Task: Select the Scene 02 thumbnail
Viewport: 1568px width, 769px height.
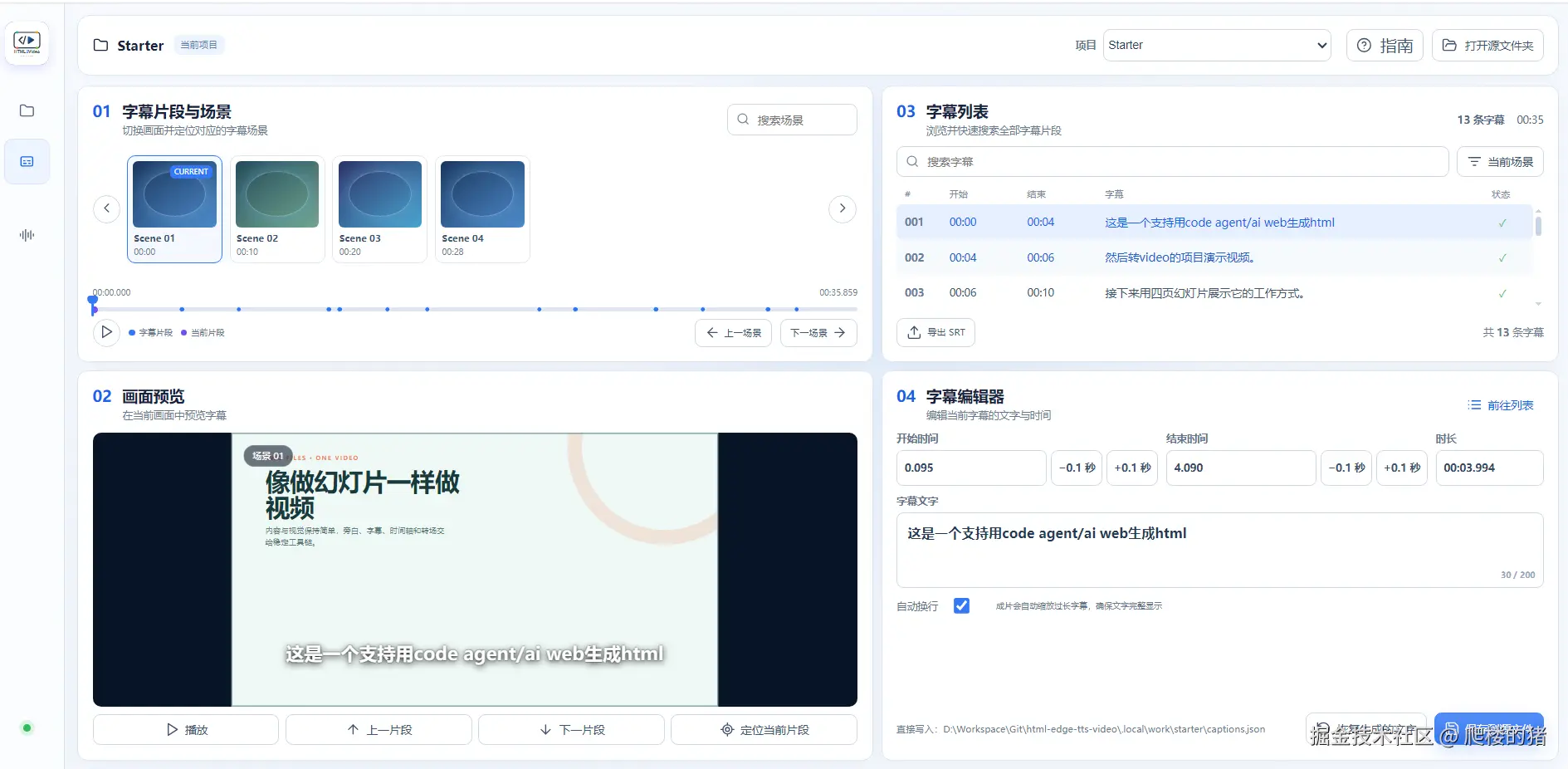Action: click(277, 209)
